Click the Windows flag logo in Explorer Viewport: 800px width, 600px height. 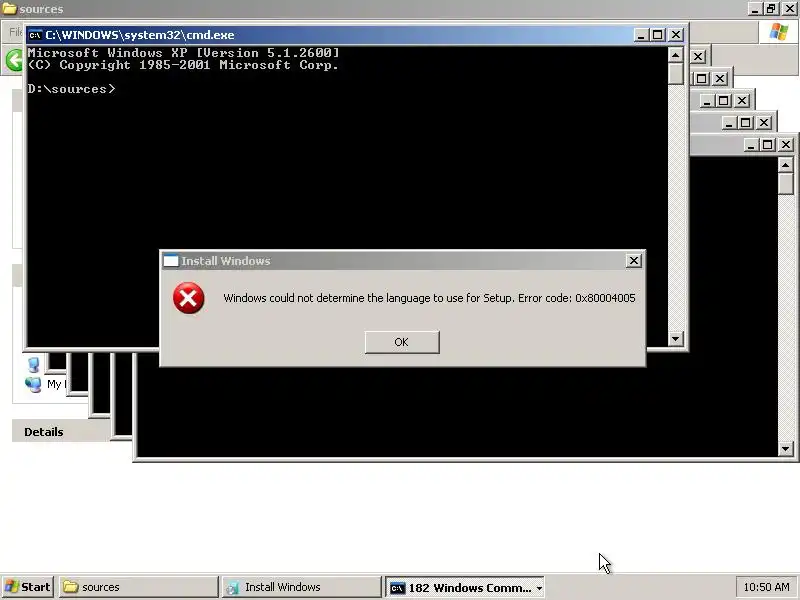[x=779, y=32]
